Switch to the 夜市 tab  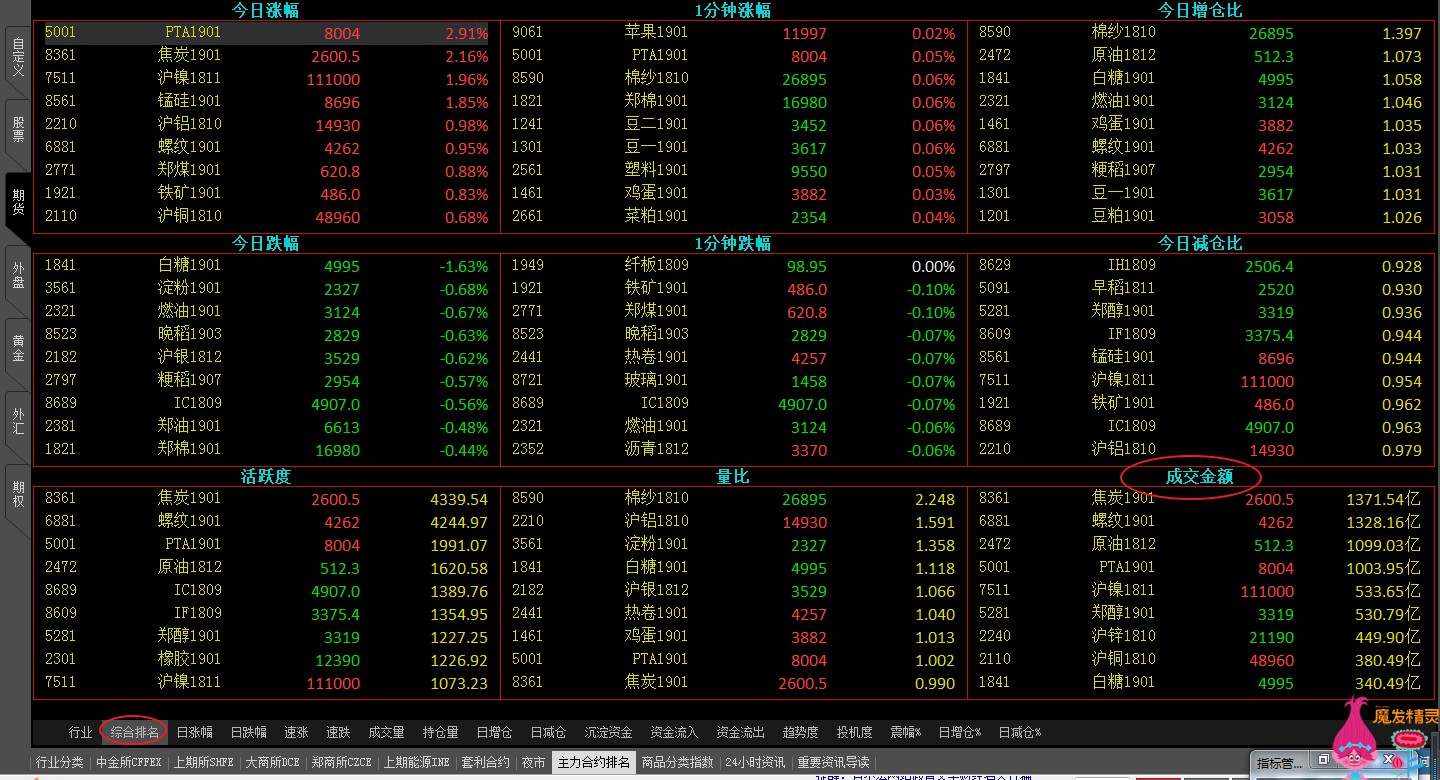tap(533, 762)
